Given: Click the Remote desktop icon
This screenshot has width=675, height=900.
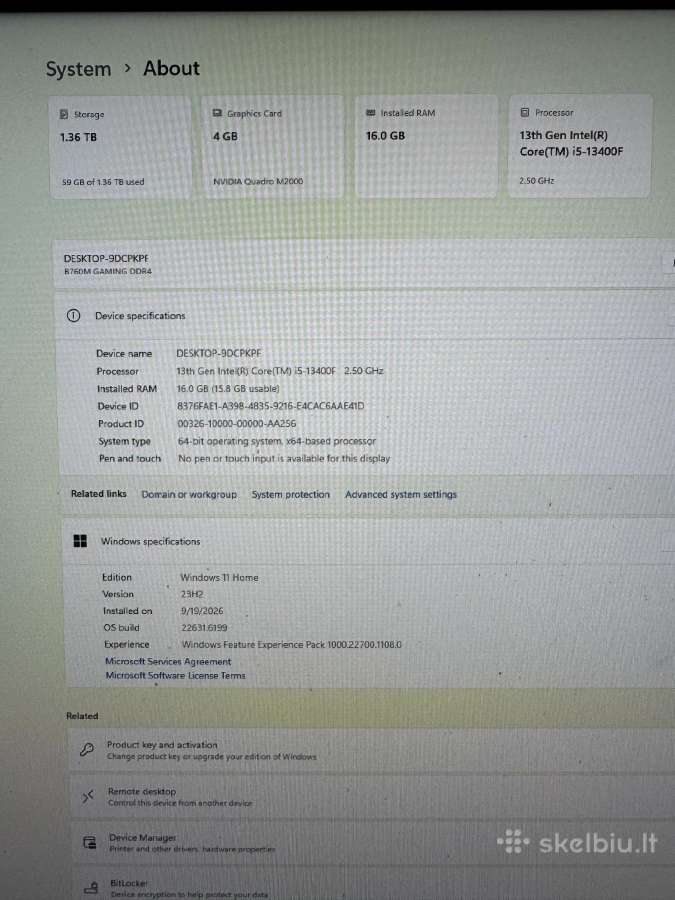Looking at the screenshot, I should click(88, 796).
